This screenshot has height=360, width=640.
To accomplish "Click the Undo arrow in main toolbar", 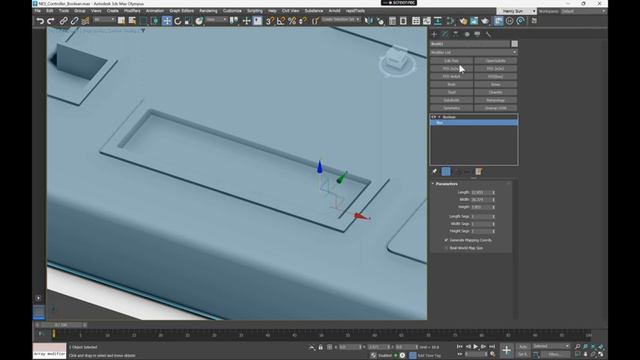I will 40,21.
